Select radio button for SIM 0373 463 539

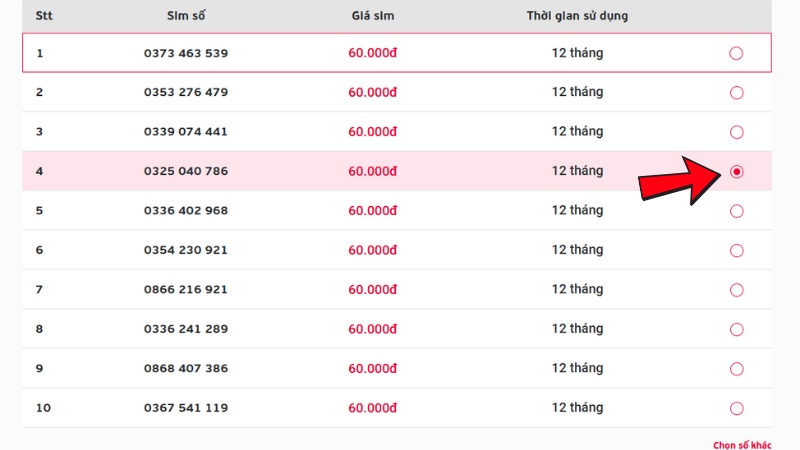(736, 53)
